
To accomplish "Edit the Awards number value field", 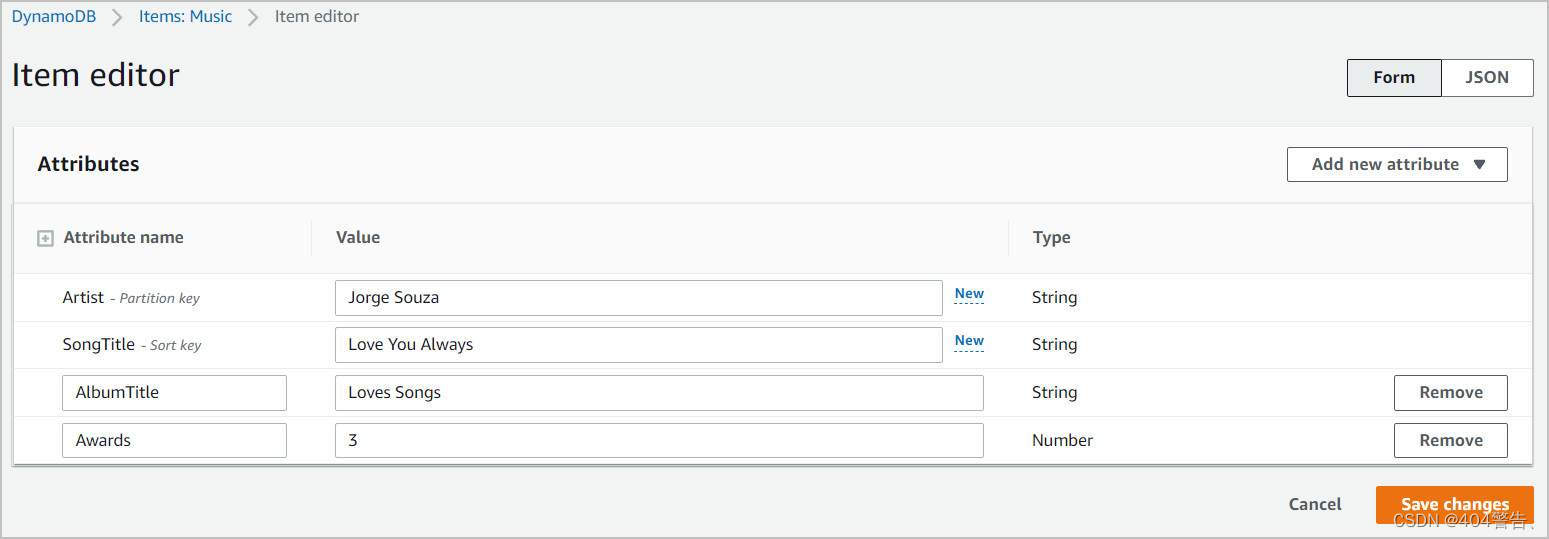I will coord(658,440).
